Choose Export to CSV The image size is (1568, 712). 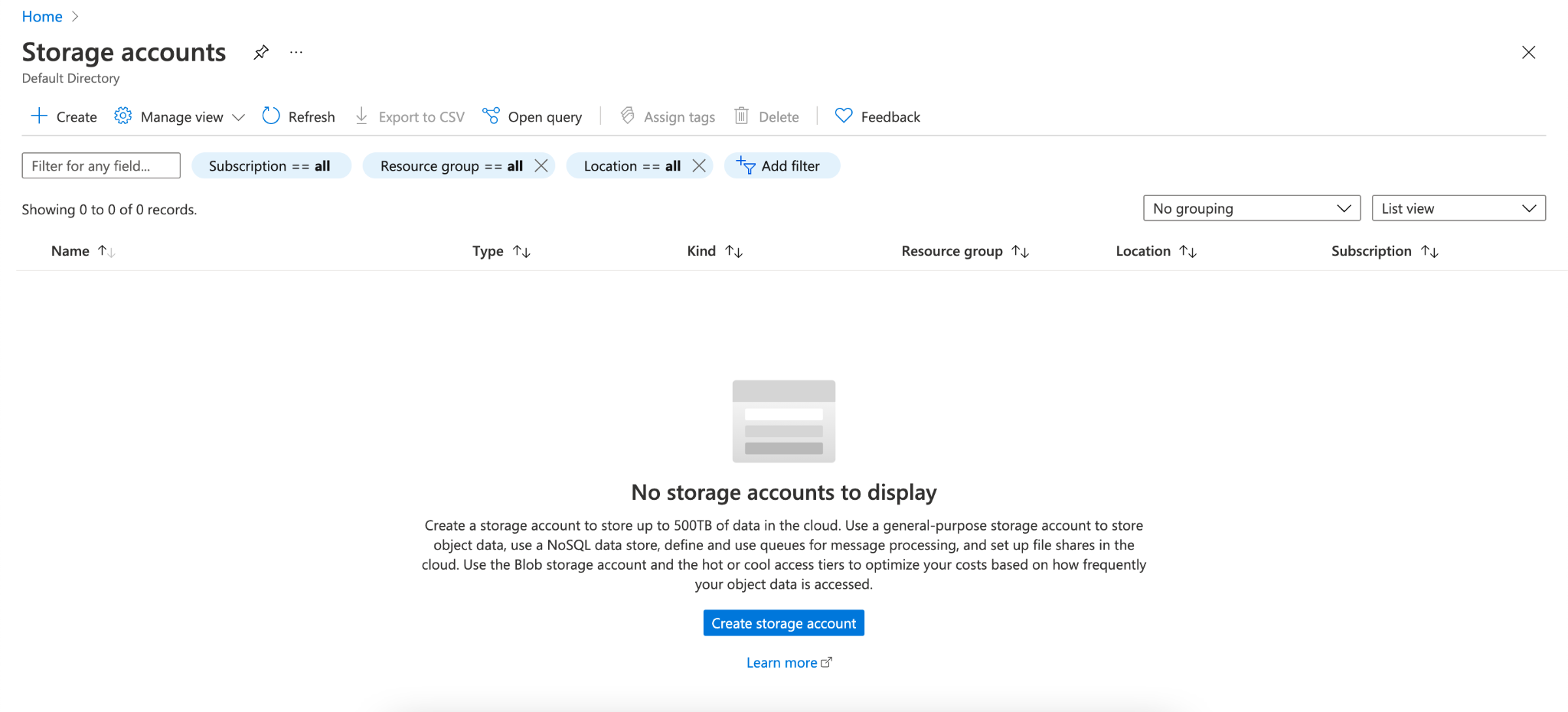coord(422,117)
